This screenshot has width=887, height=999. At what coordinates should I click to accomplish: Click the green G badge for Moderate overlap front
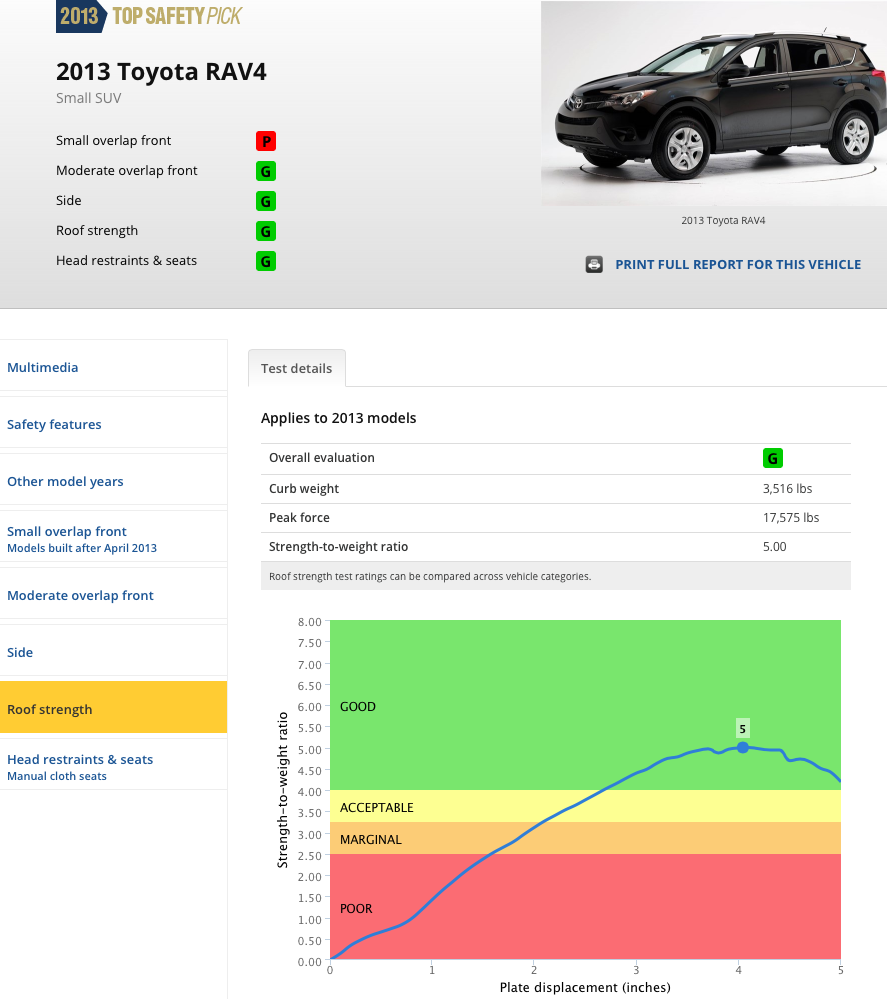(266, 171)
